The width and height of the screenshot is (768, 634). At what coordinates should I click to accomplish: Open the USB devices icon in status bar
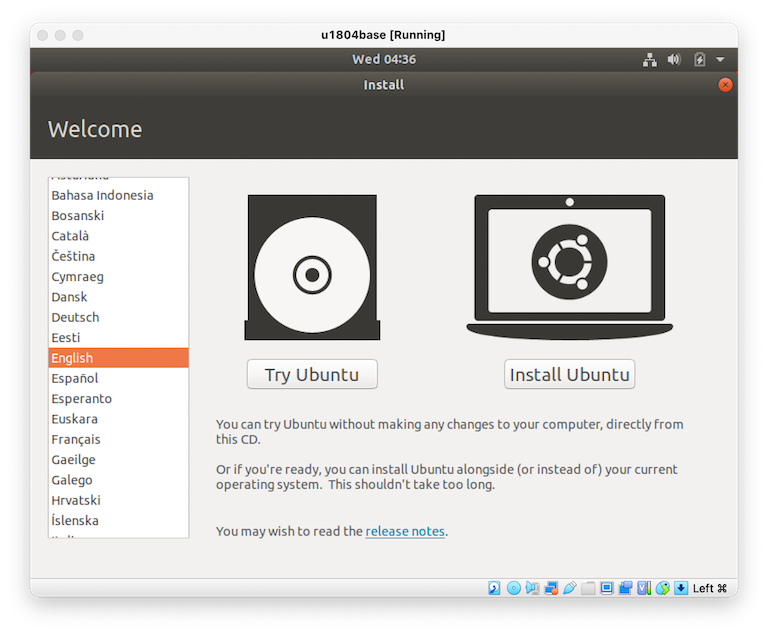pyautogui.click(x=570, y=587)
